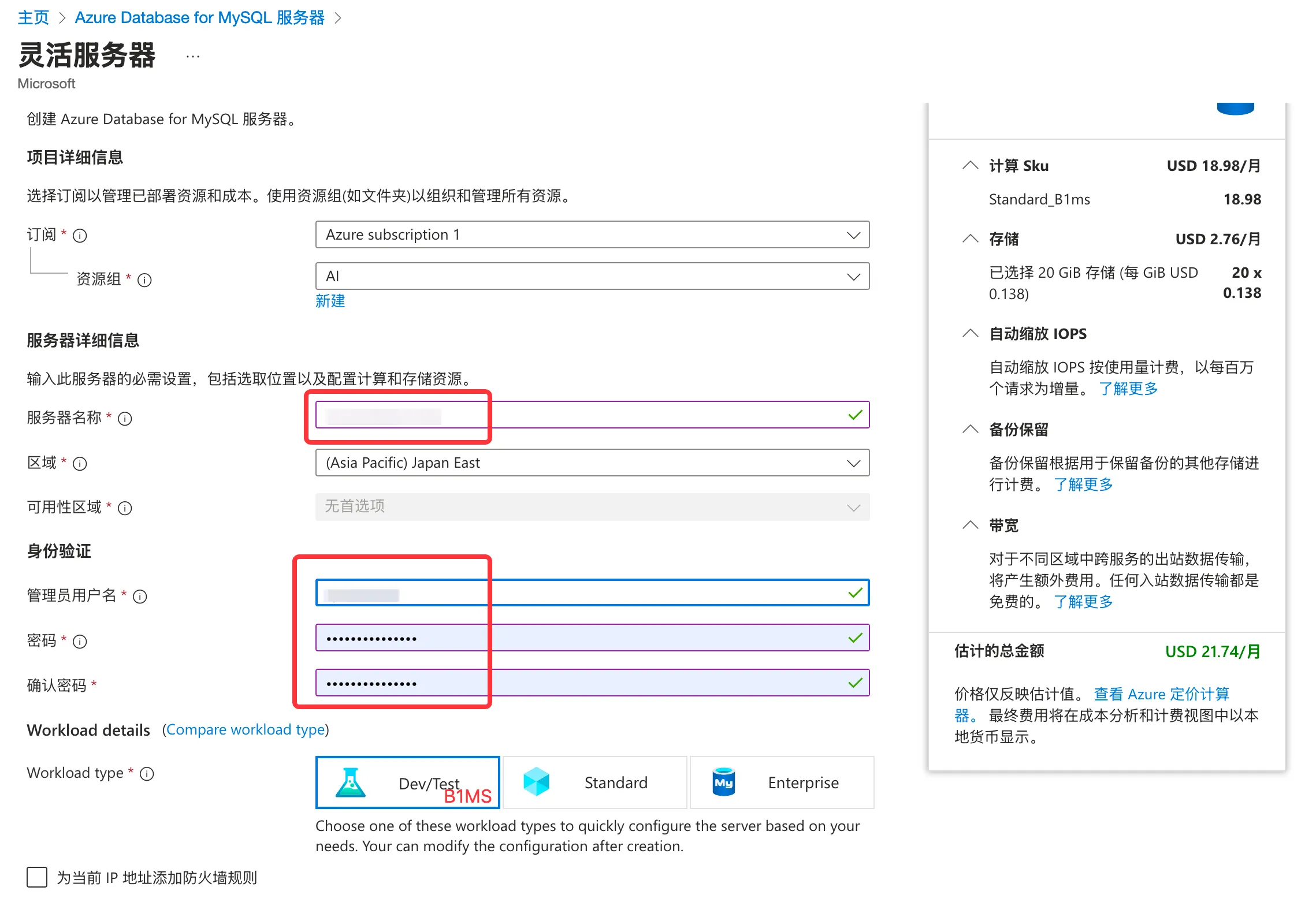Select the Standard workload type
This screenshot has height=902, width=1316.
coord(594,782)
